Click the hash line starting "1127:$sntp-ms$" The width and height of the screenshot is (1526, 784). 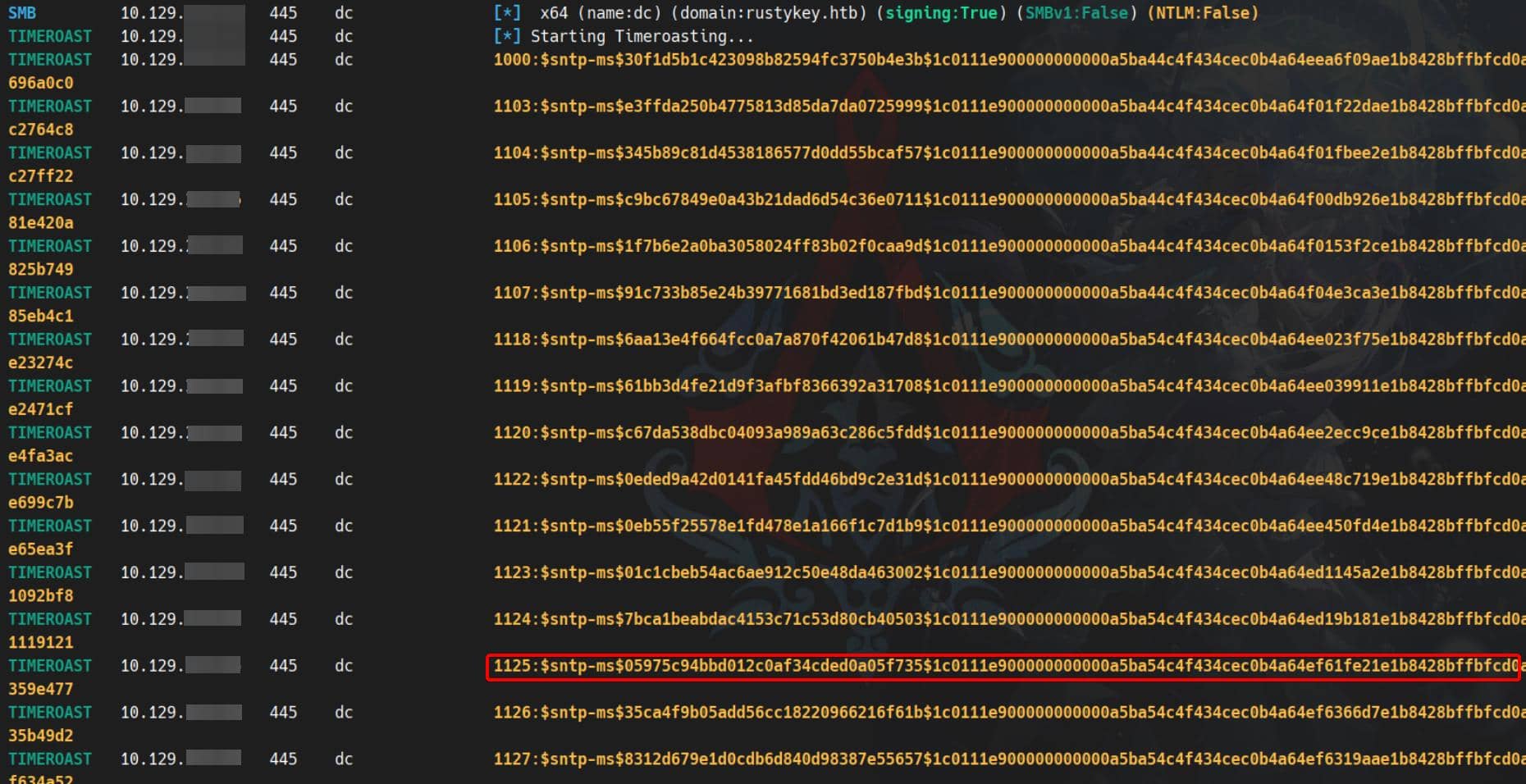1009,759
